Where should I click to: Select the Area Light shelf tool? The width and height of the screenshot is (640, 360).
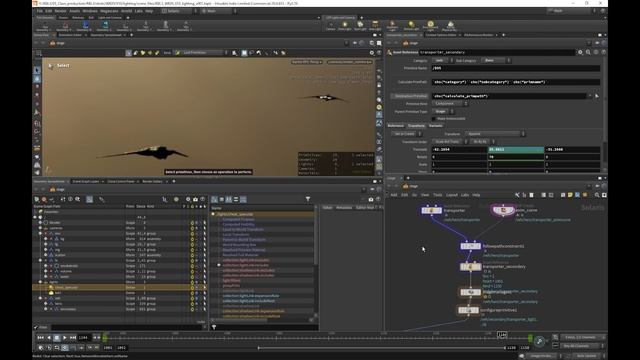(x=375, y=26)
